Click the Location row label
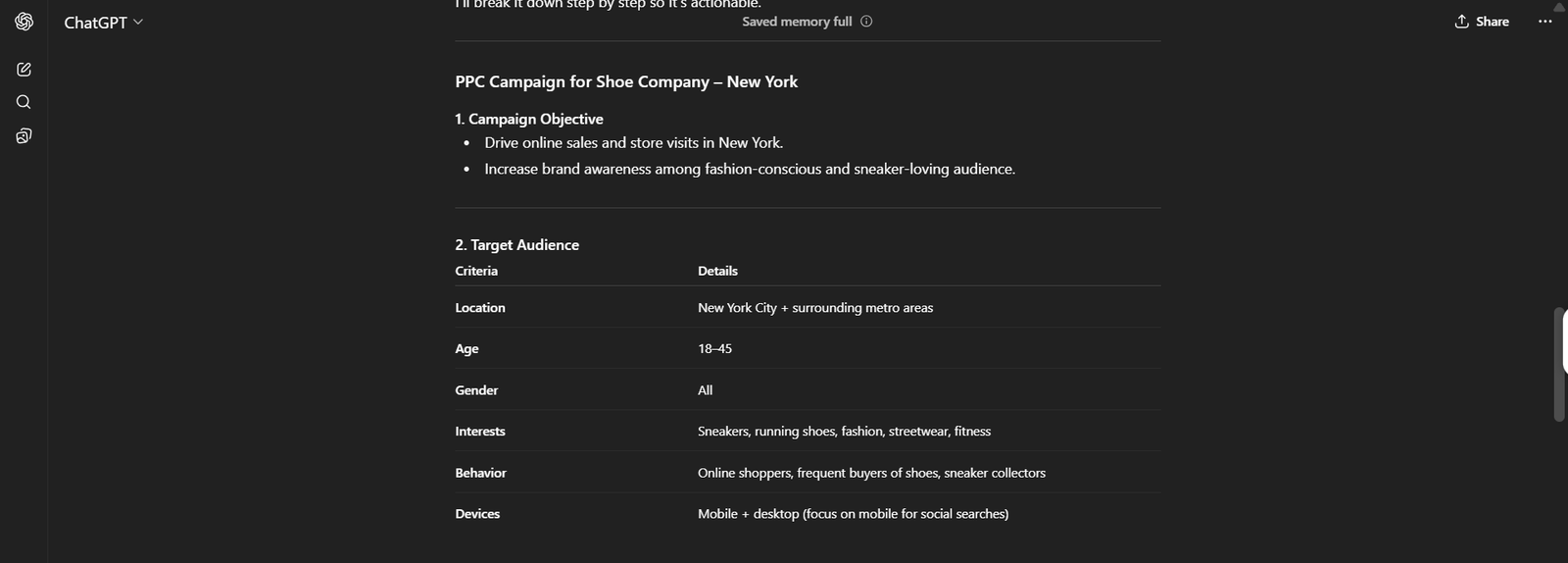1568x563 pixels. [480, 308]
